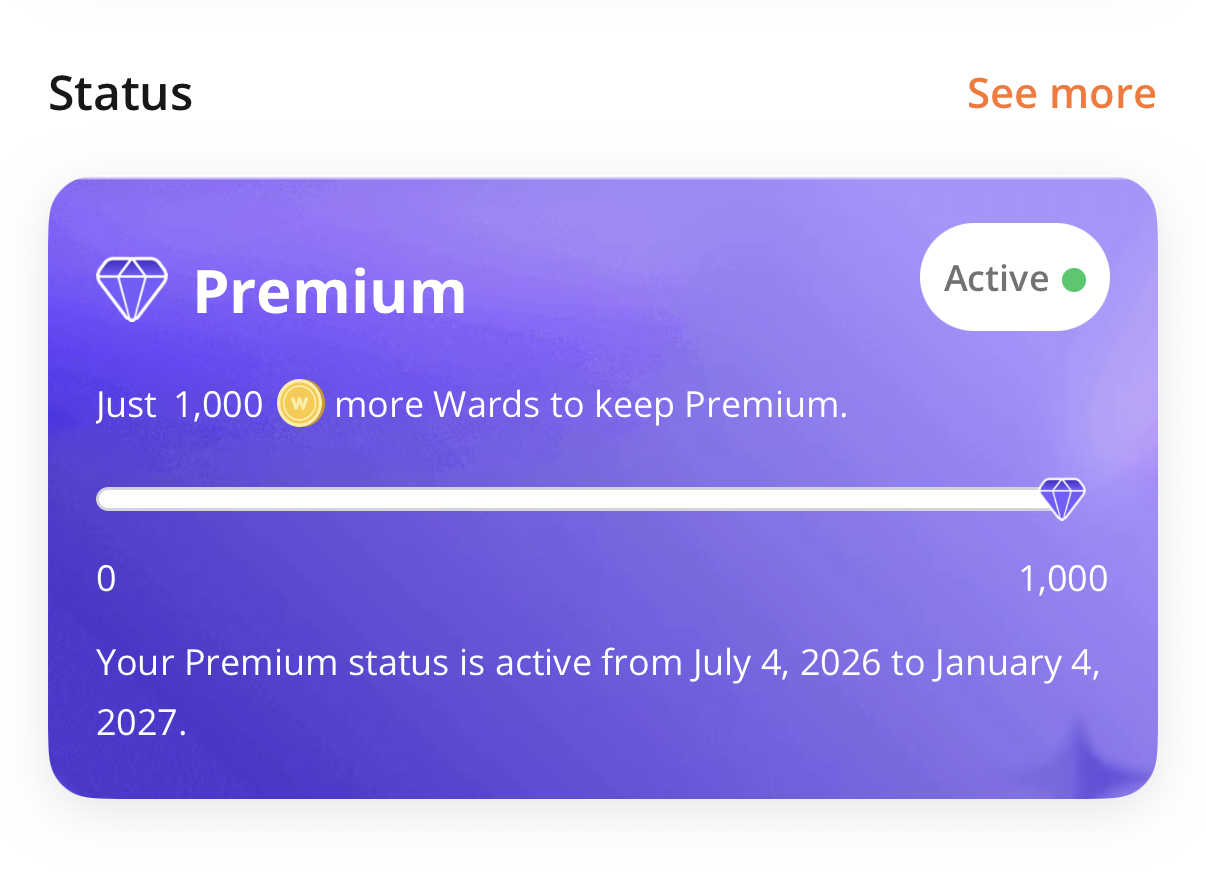The width and height of the screenshot is (1206, 885).
Task: Click the Premium status active dates text
Action: [598, 693]
